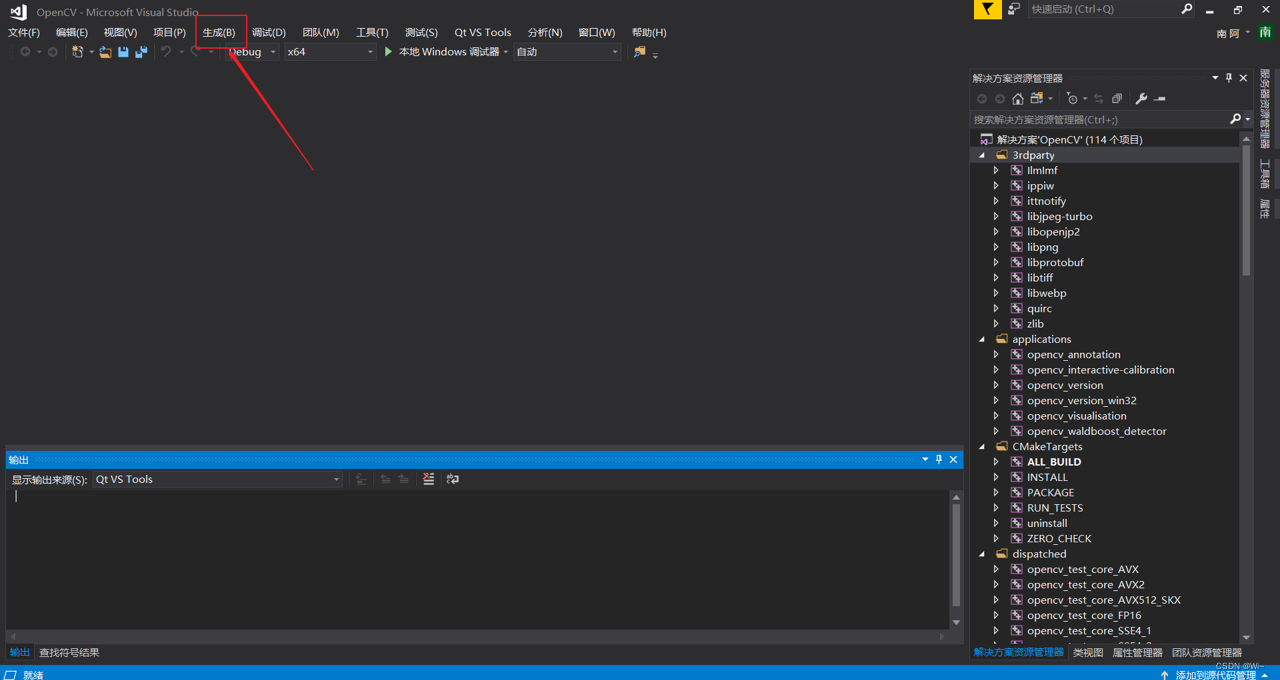
Task: Switch to 查找符号结果 tab
Action: coord(69,653)
